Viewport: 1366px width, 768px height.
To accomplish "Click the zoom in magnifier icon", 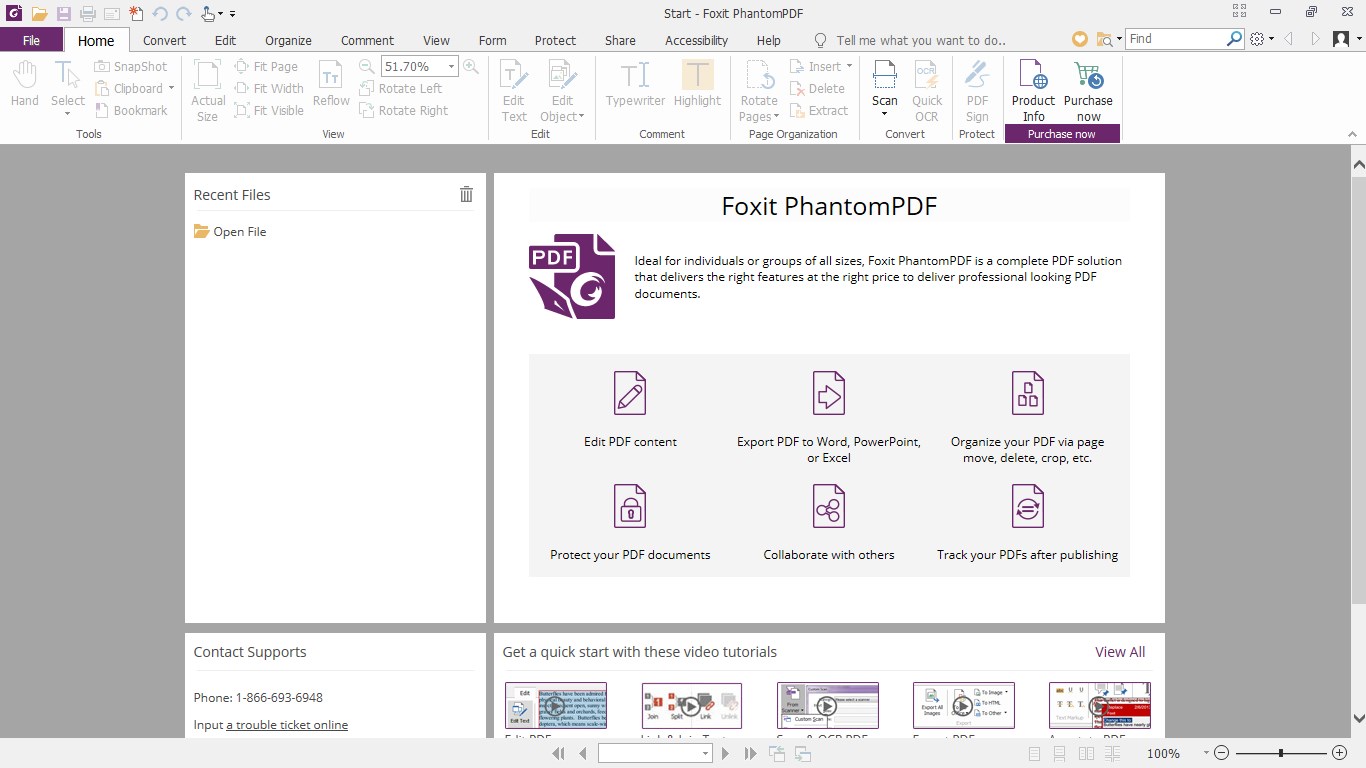I will pos(470,66).
